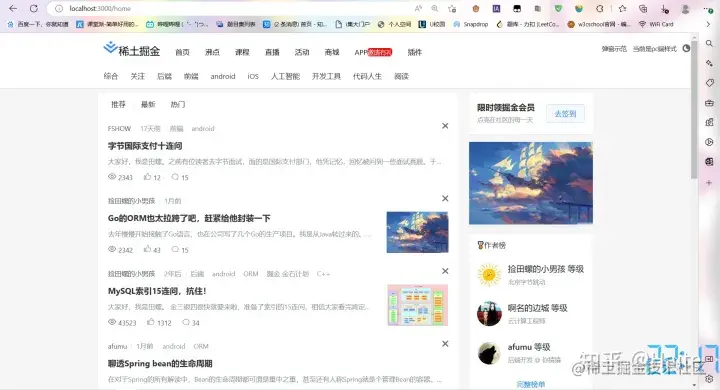720x390 pixels.
Task: Like the 字节国际支付十连问 article thumbs-up icon
Action: [x=147, y=177]
